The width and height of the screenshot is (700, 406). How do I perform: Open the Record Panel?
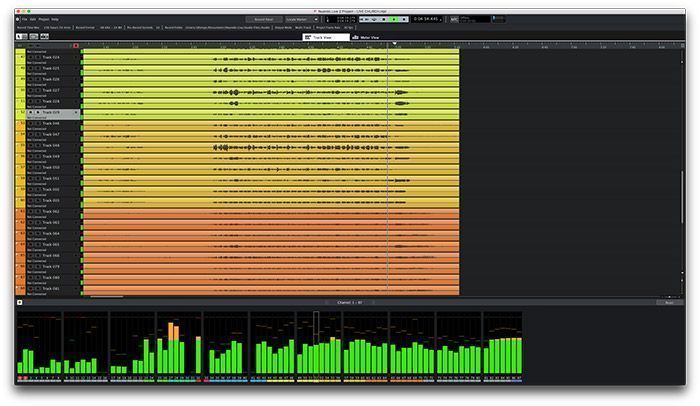pos(264,19)
